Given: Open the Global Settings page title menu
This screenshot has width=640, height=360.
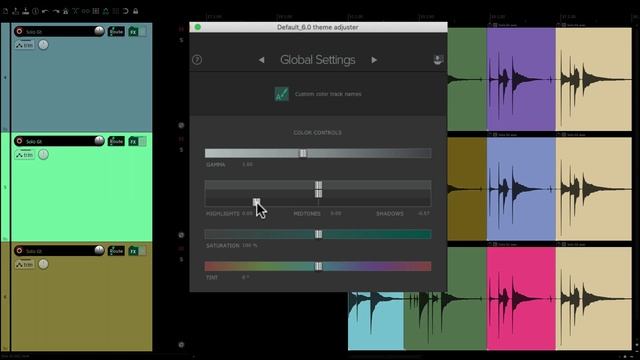Looking at the screenshot, I should click(318, 60).
